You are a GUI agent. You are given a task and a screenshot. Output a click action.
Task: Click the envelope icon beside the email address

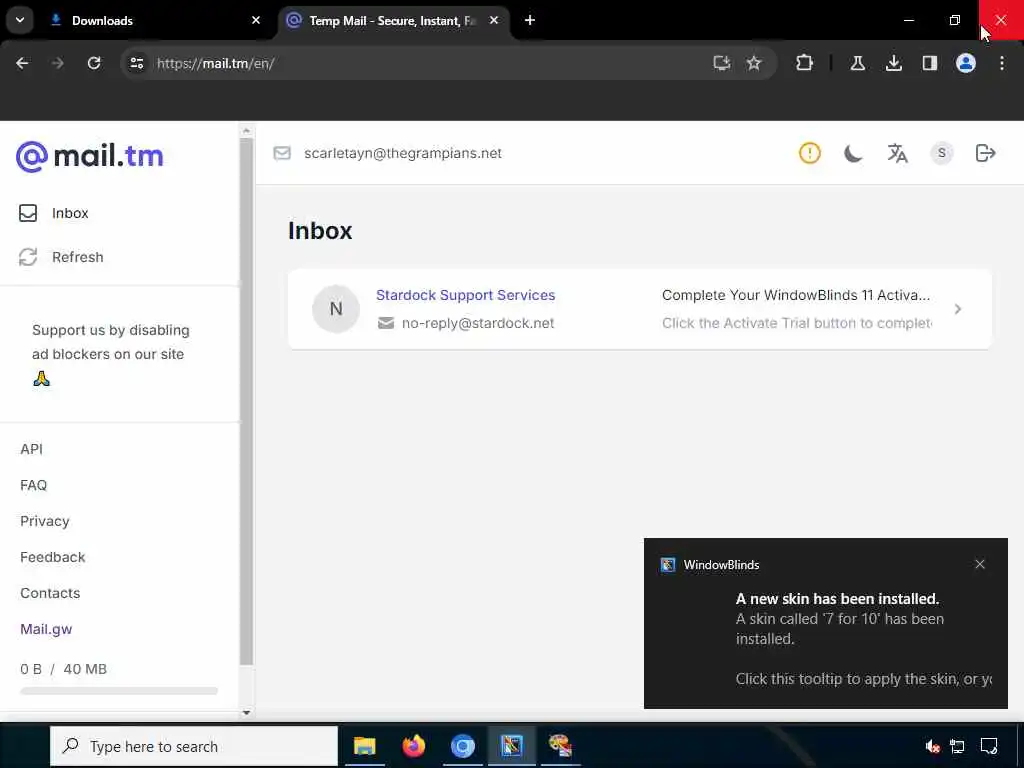tap(282, 153)
